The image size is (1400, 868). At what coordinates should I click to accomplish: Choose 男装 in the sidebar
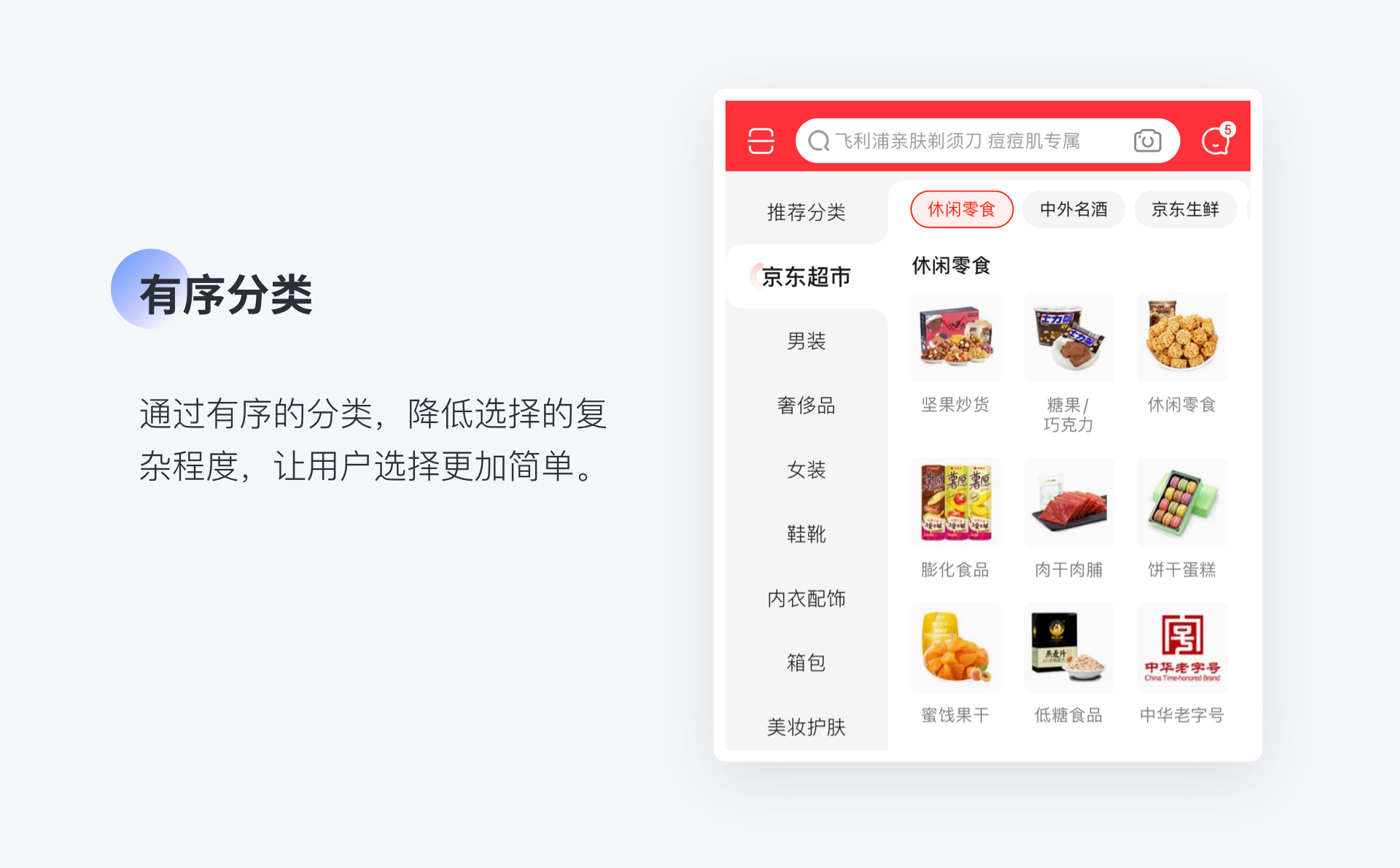806,341
